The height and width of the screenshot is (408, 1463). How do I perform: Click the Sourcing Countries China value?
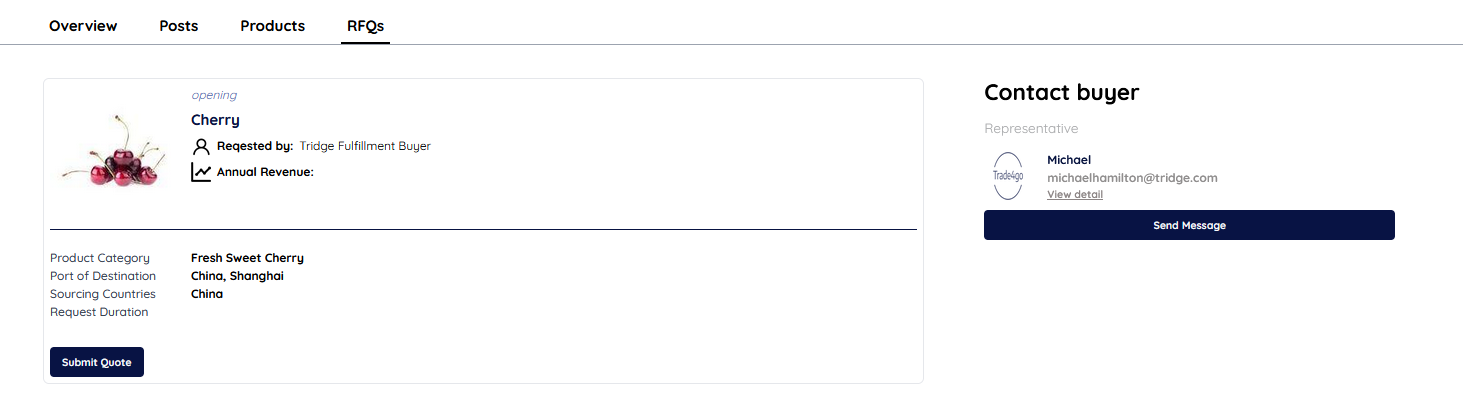207,294
